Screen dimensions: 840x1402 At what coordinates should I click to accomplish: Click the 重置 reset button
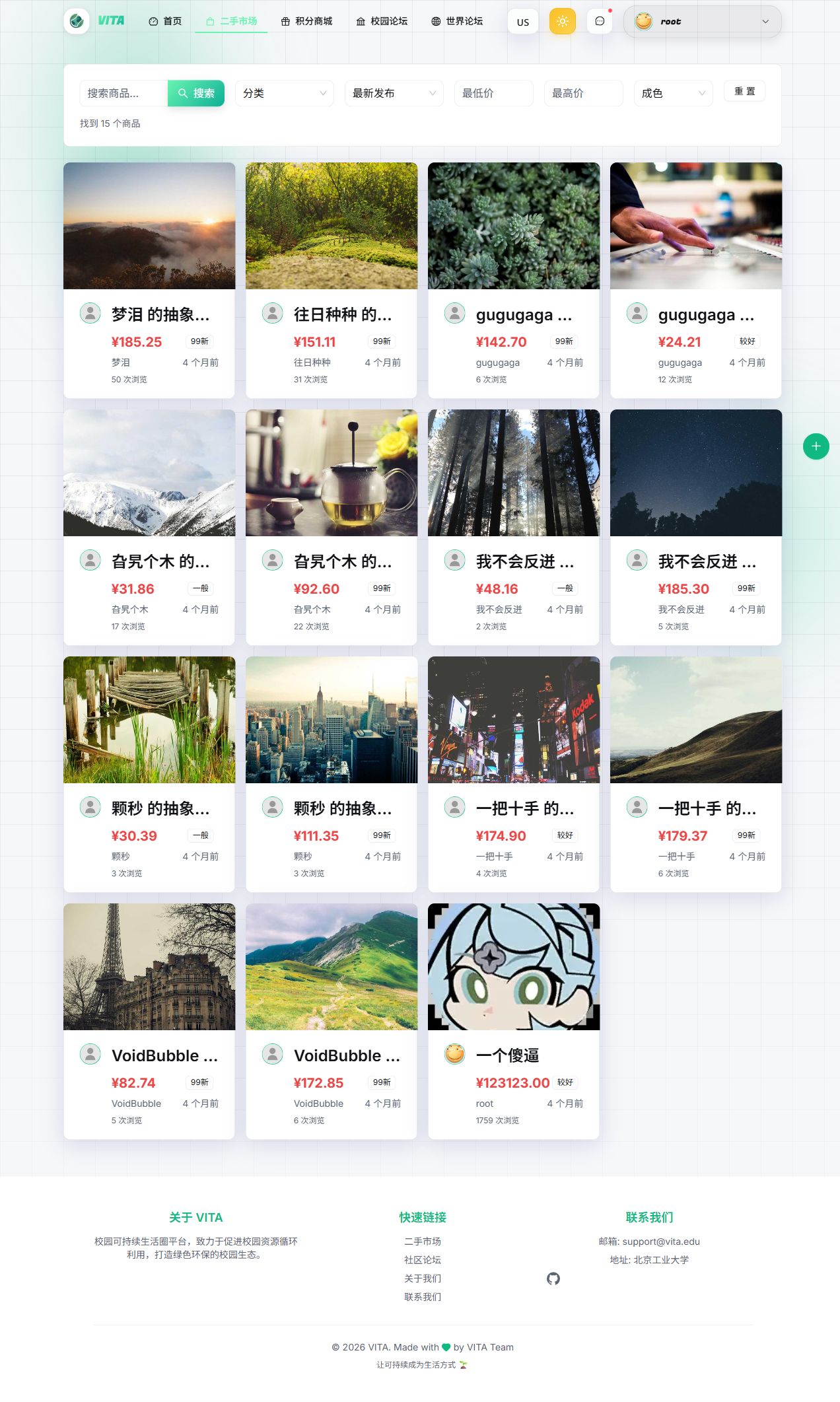(x=745, y=91)
